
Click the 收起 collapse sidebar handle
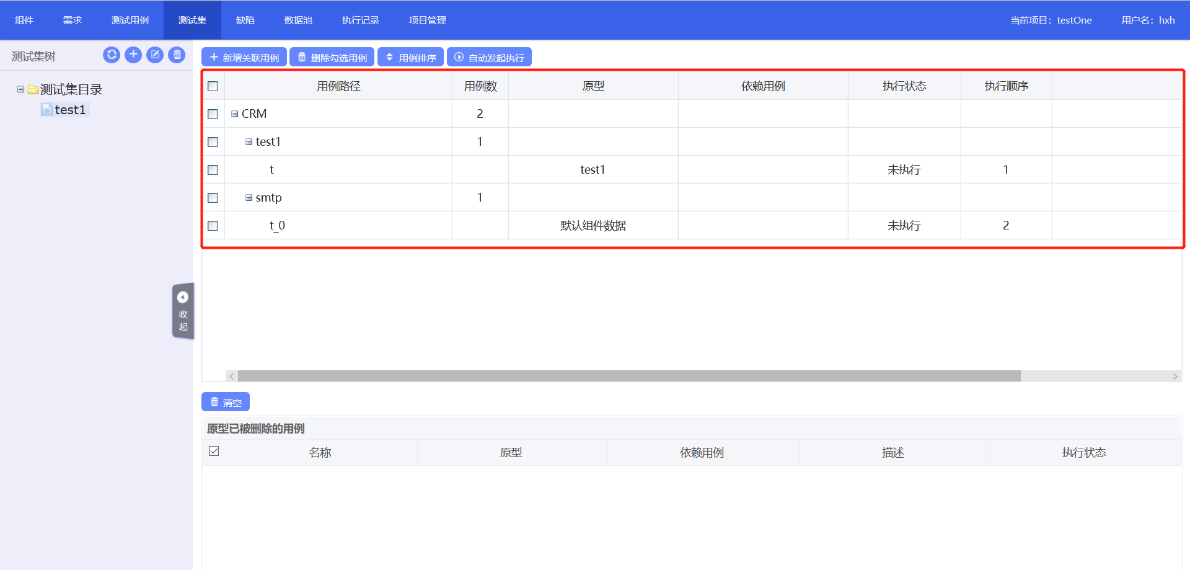(183, 311)
